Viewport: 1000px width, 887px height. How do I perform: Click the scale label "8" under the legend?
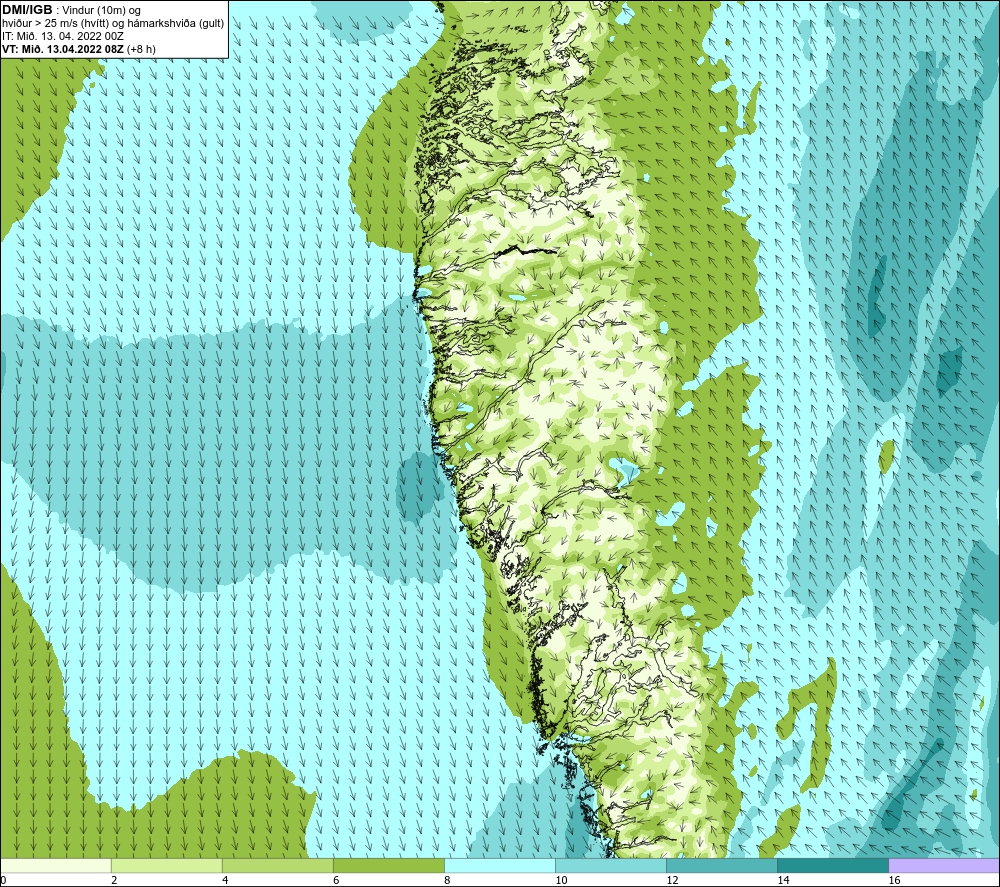pyautogui.click(x=446, y=881)
